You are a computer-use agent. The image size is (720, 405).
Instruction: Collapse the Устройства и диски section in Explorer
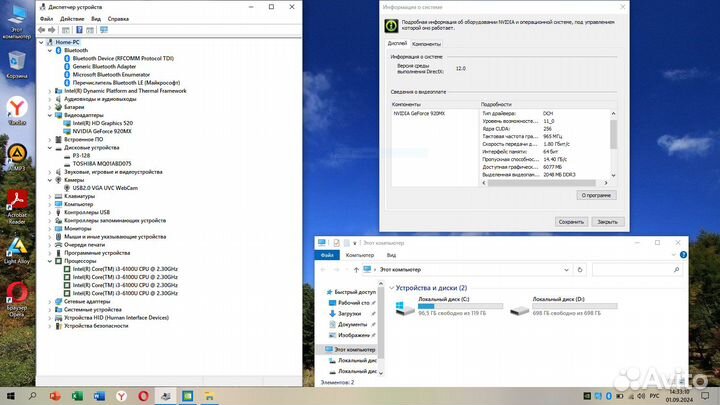(x=392, y=288)
